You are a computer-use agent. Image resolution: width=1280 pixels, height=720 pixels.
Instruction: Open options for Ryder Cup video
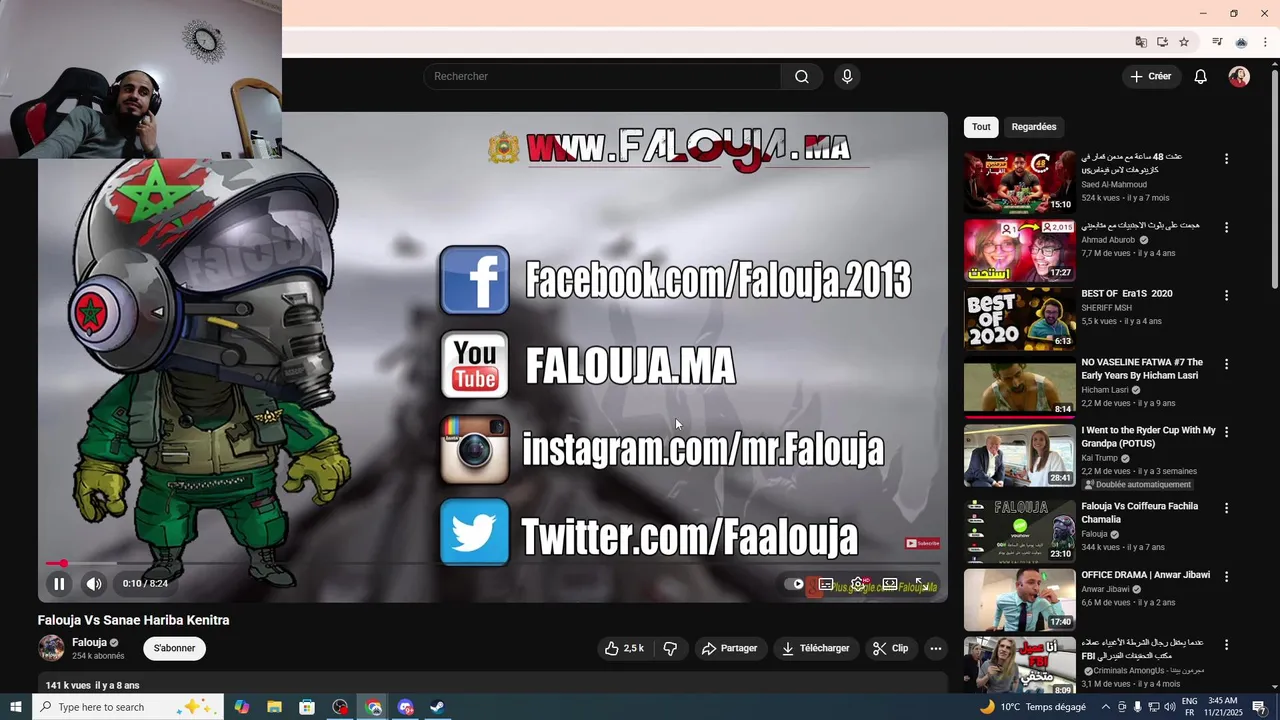pyautogui.click(x=1226, y=432)
